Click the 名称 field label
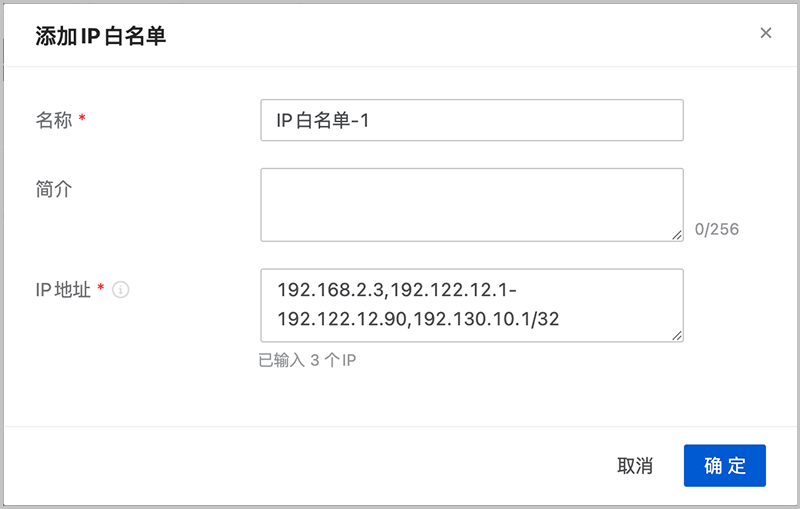This screenshot has height=509, width=800. click(x=54, y=120)
